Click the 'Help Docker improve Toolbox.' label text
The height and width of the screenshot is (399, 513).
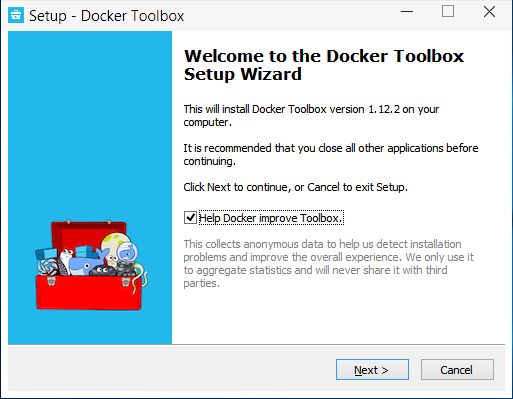(x=271, y=218)
